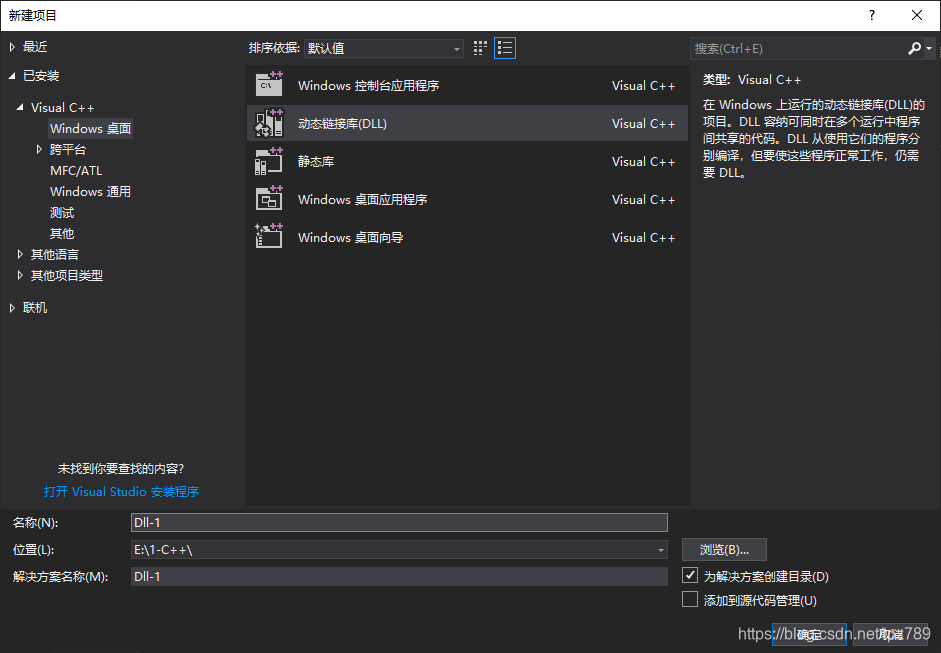Collapse the 已安装 node

click(12, 76)
